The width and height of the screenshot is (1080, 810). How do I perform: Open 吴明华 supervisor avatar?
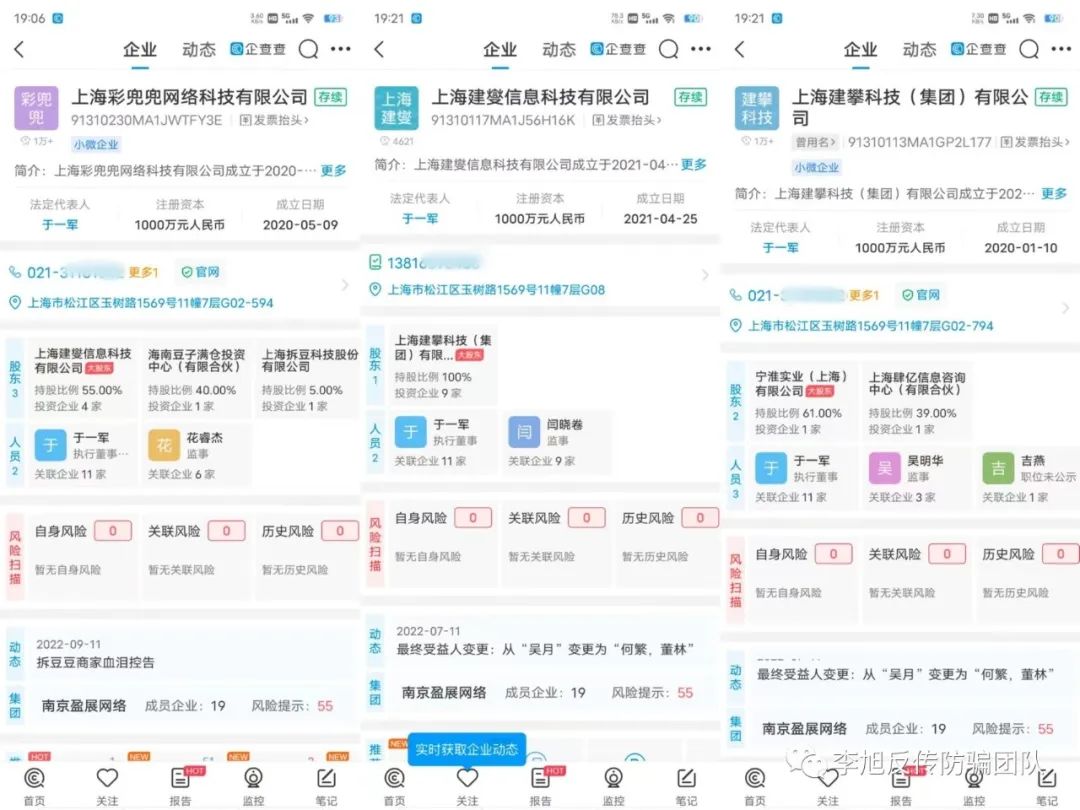coord(885,468)
